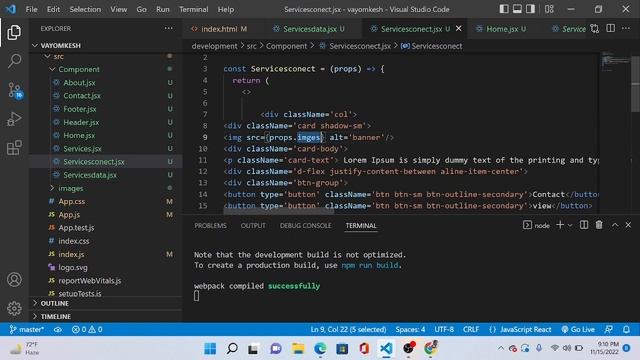This screenshot has width=640, height=360.
Task: Open the Explorer view in activity bar
Action: (14, 32)
